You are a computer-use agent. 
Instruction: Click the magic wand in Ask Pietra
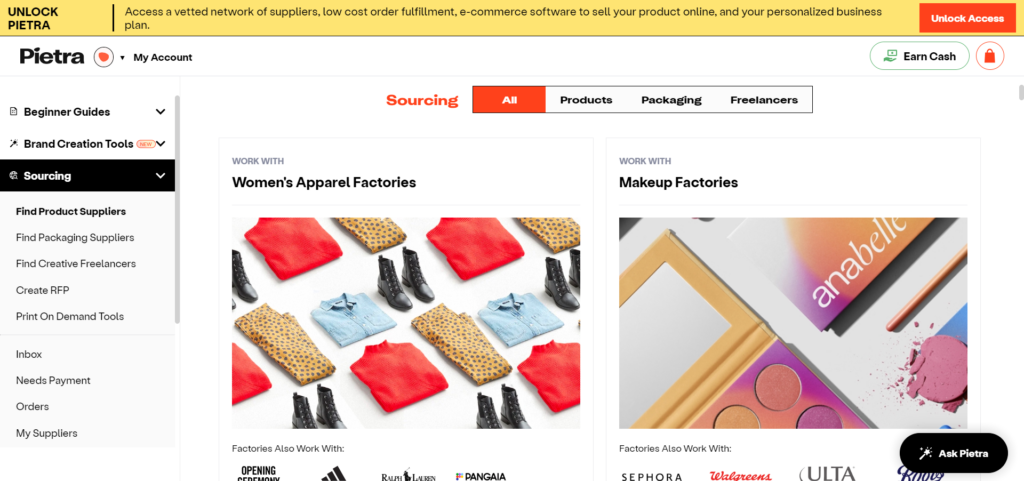(925, 453)
